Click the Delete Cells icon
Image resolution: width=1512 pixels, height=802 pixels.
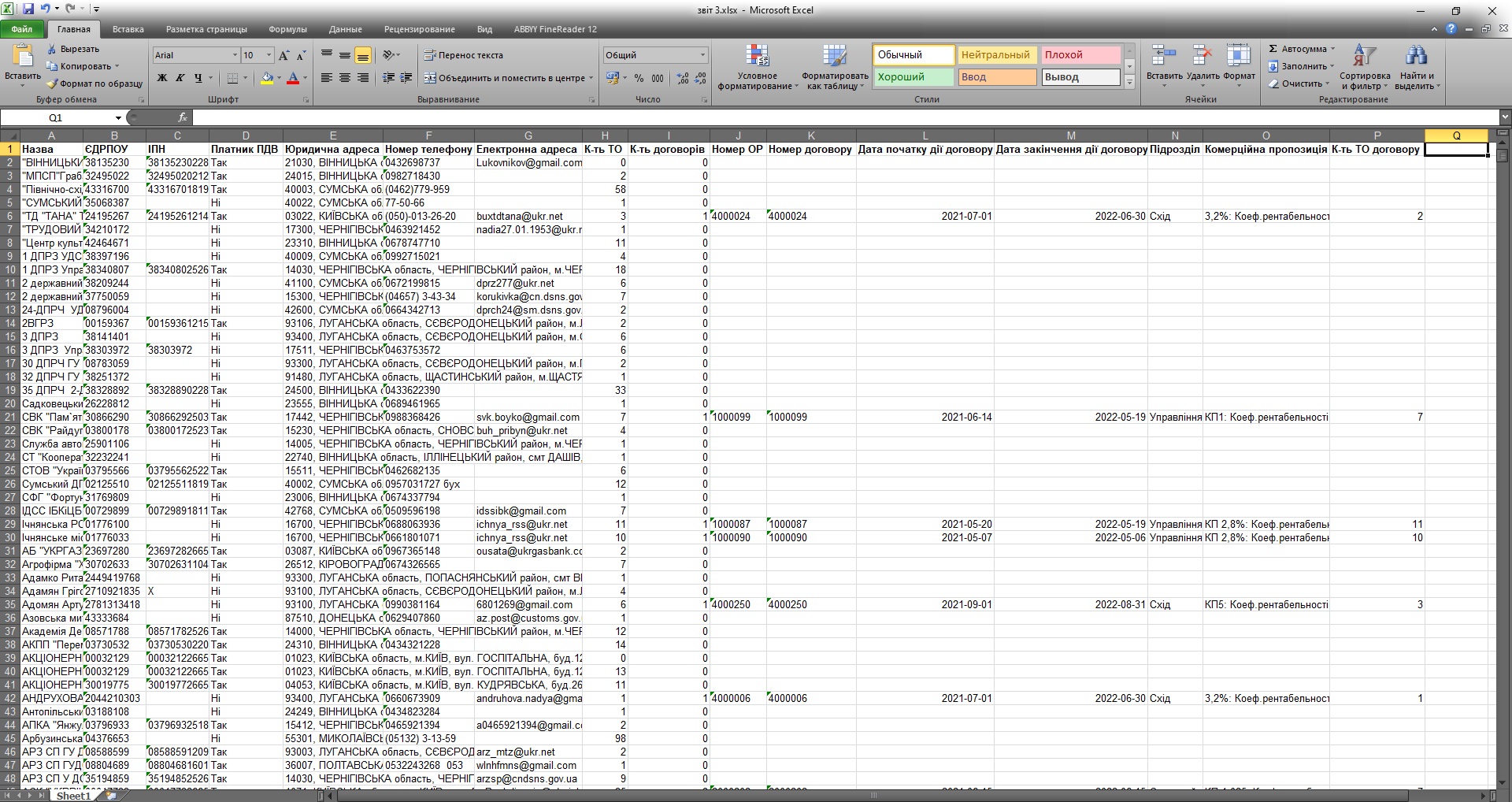(x=1202, y=57)
